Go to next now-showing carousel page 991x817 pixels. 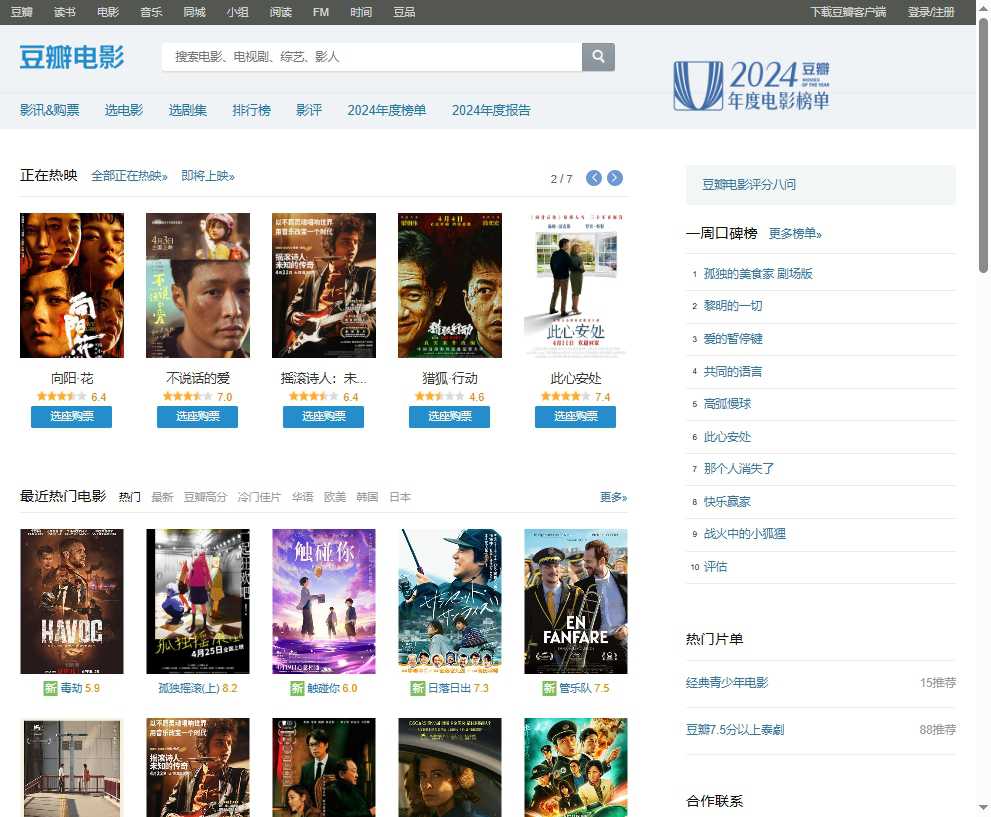click(614, 178)
